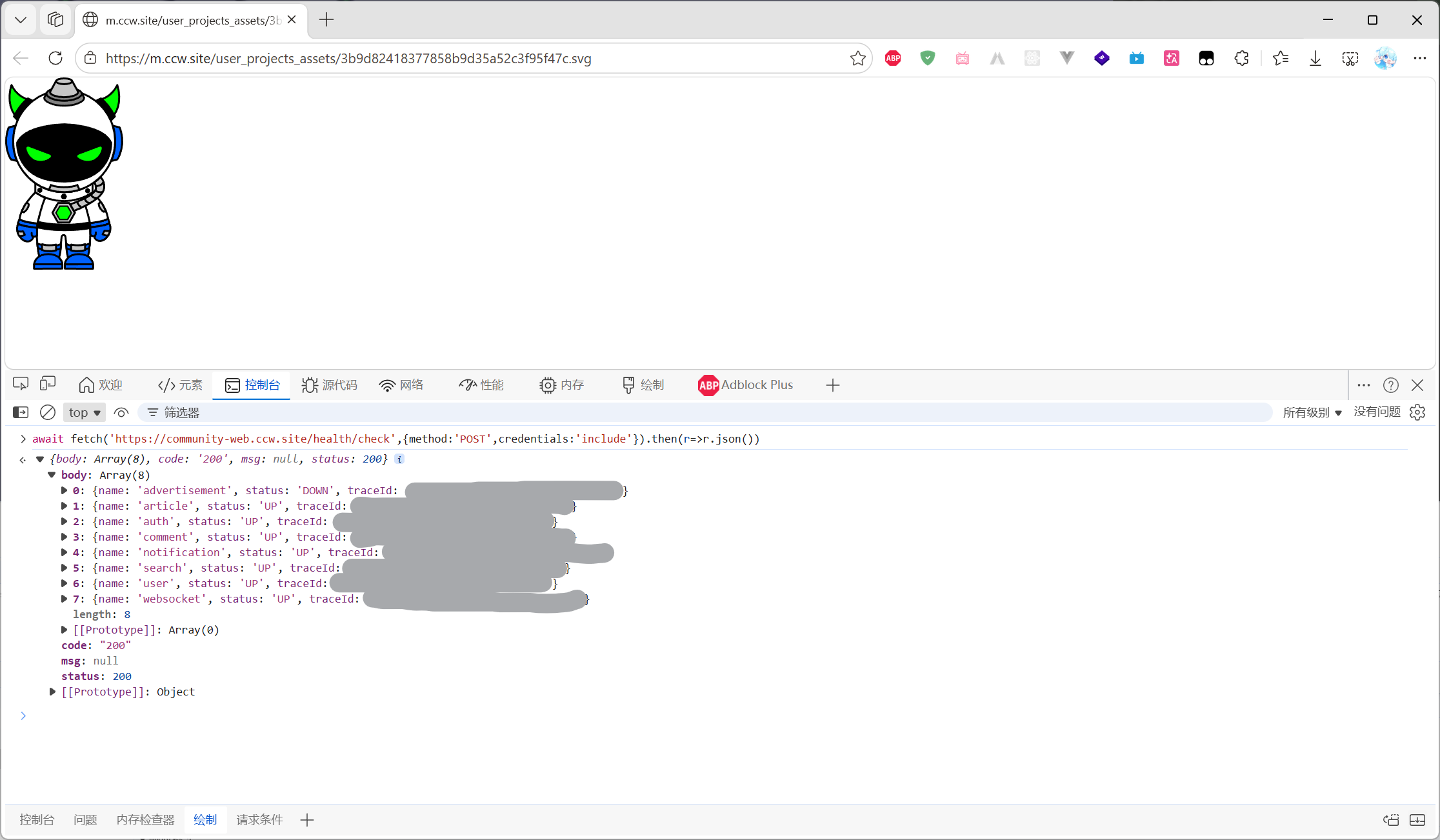
Task: Switch to the 网络 tab
Action: [401, 385]
